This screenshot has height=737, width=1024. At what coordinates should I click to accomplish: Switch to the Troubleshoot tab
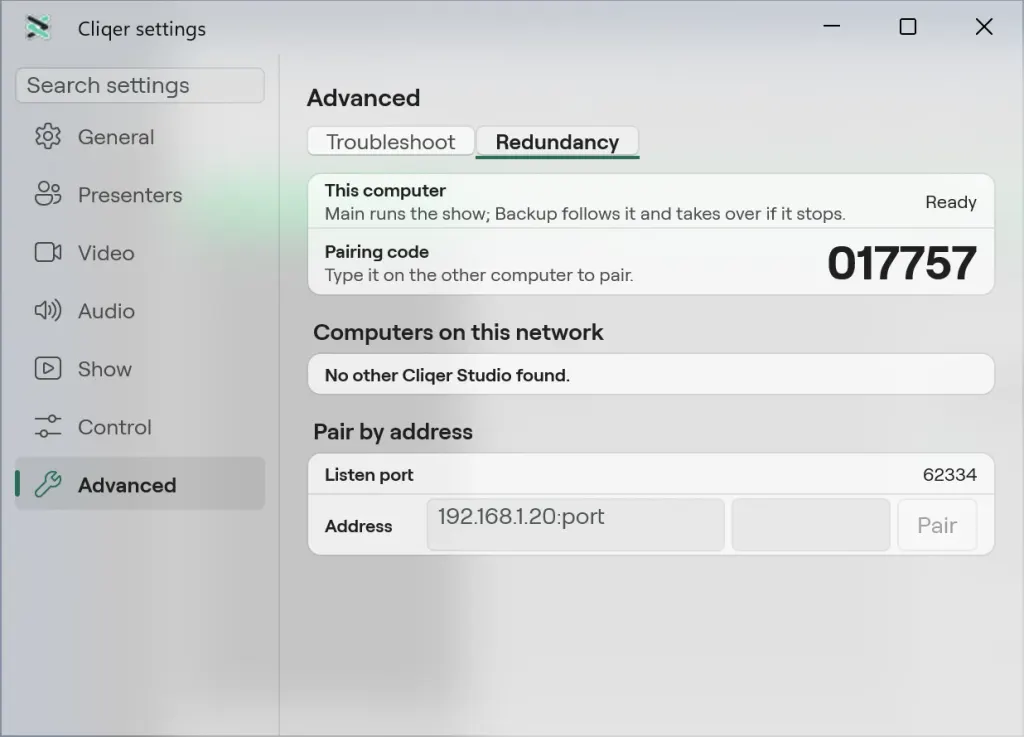click(391, 142)
